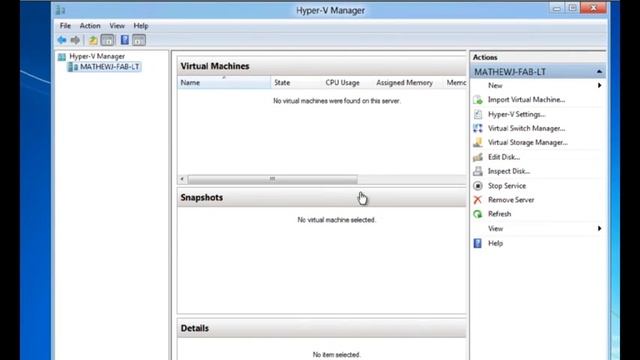The image size is (640, 360).
Task: Toggle the Show/Hide Console Tree toolbar icon
Action: [108, 40]
